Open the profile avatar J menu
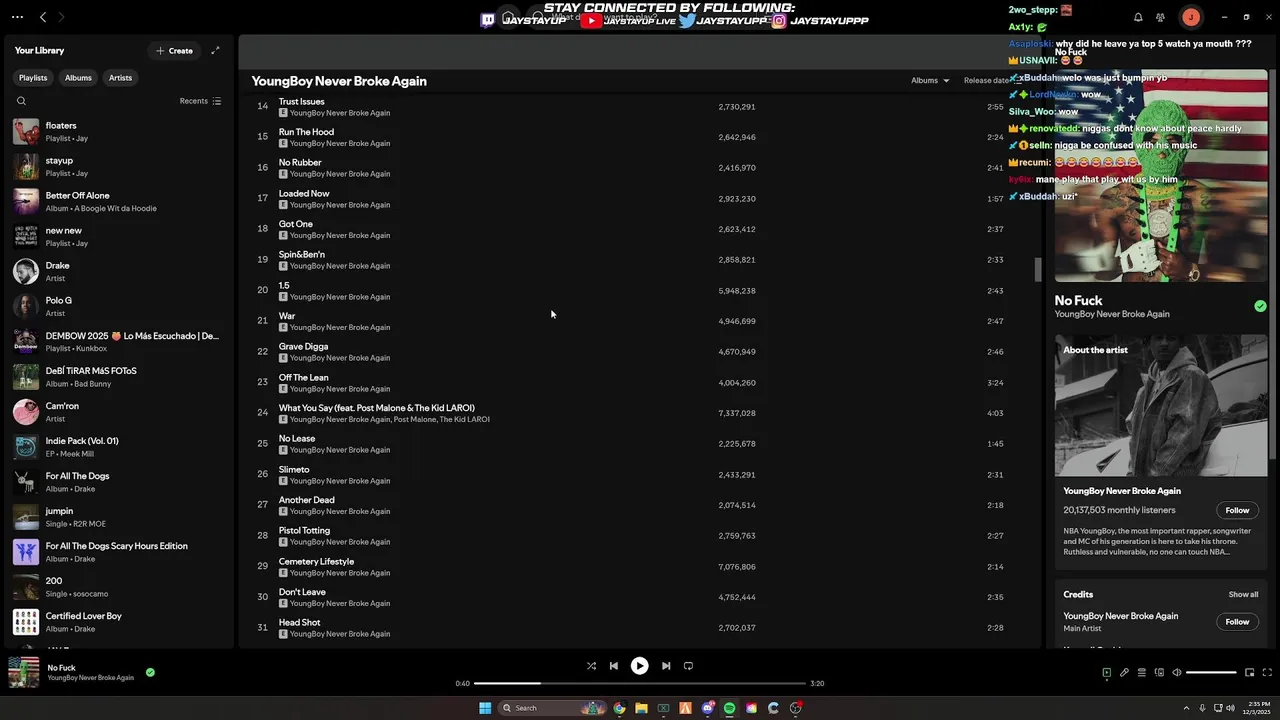 [x=1190, y=17]
